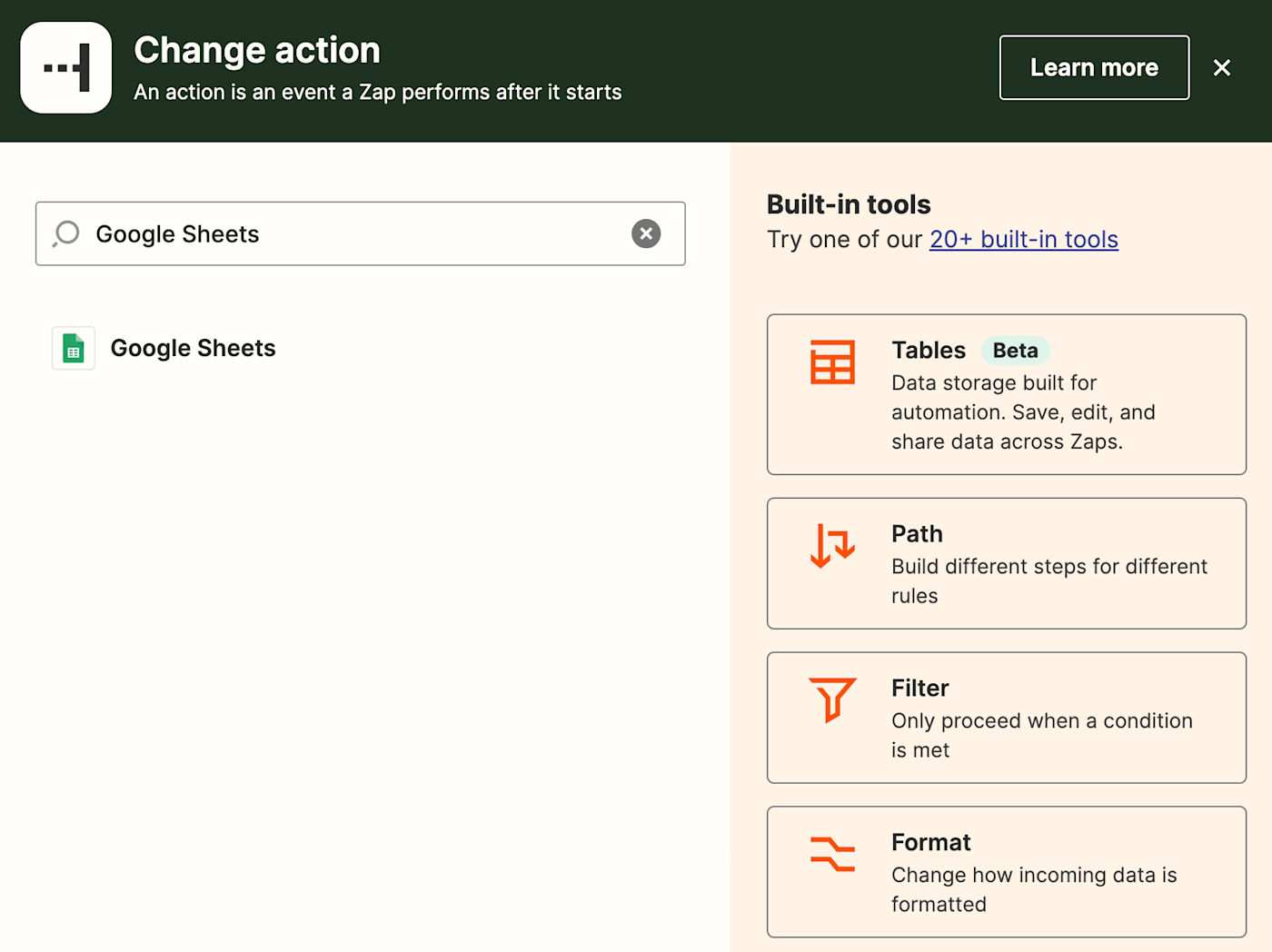Click 'Data storage built for' description

point(1023,412)
